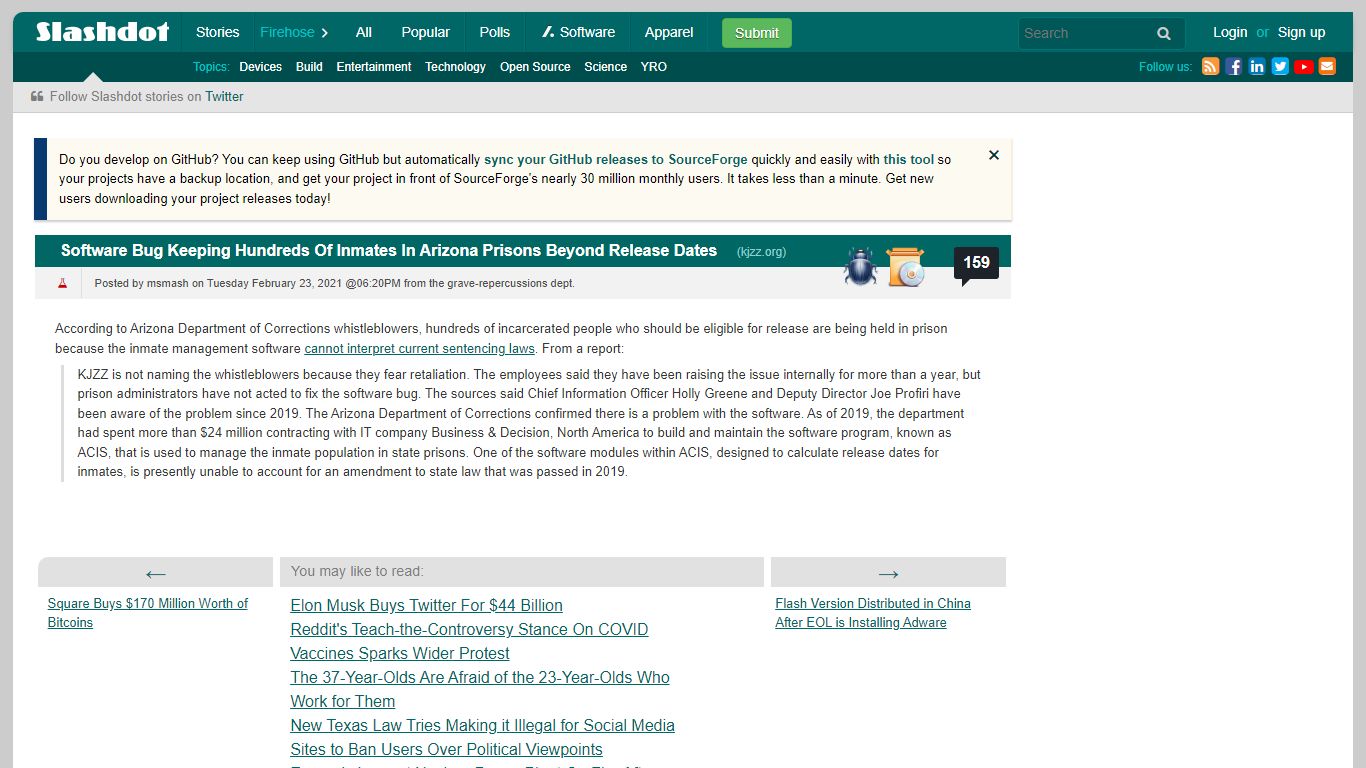Go to previous story arrow
This screenshot has height=768, width=1366.
click(x=155, y=573)
